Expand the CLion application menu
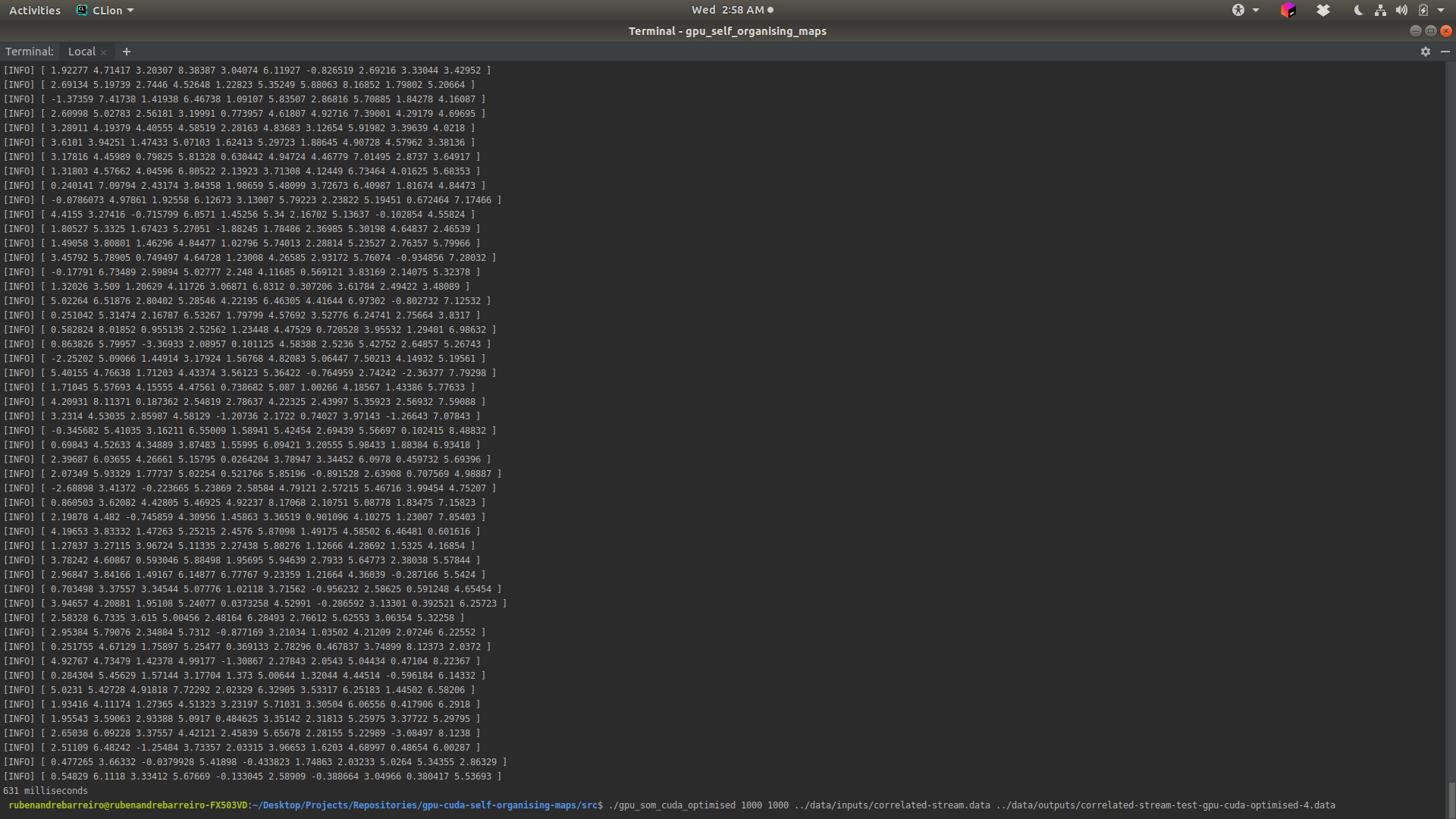 point(105,10)
